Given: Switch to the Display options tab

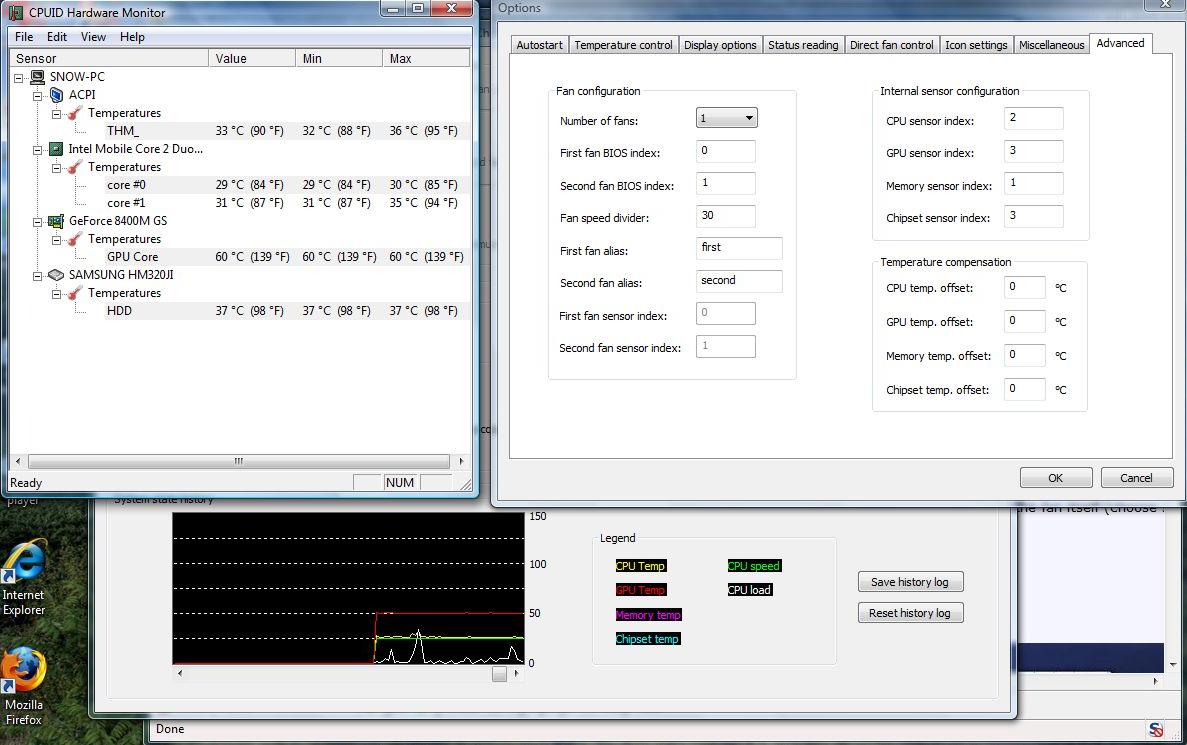Looking at the screenshot, I should pos(720,45).
